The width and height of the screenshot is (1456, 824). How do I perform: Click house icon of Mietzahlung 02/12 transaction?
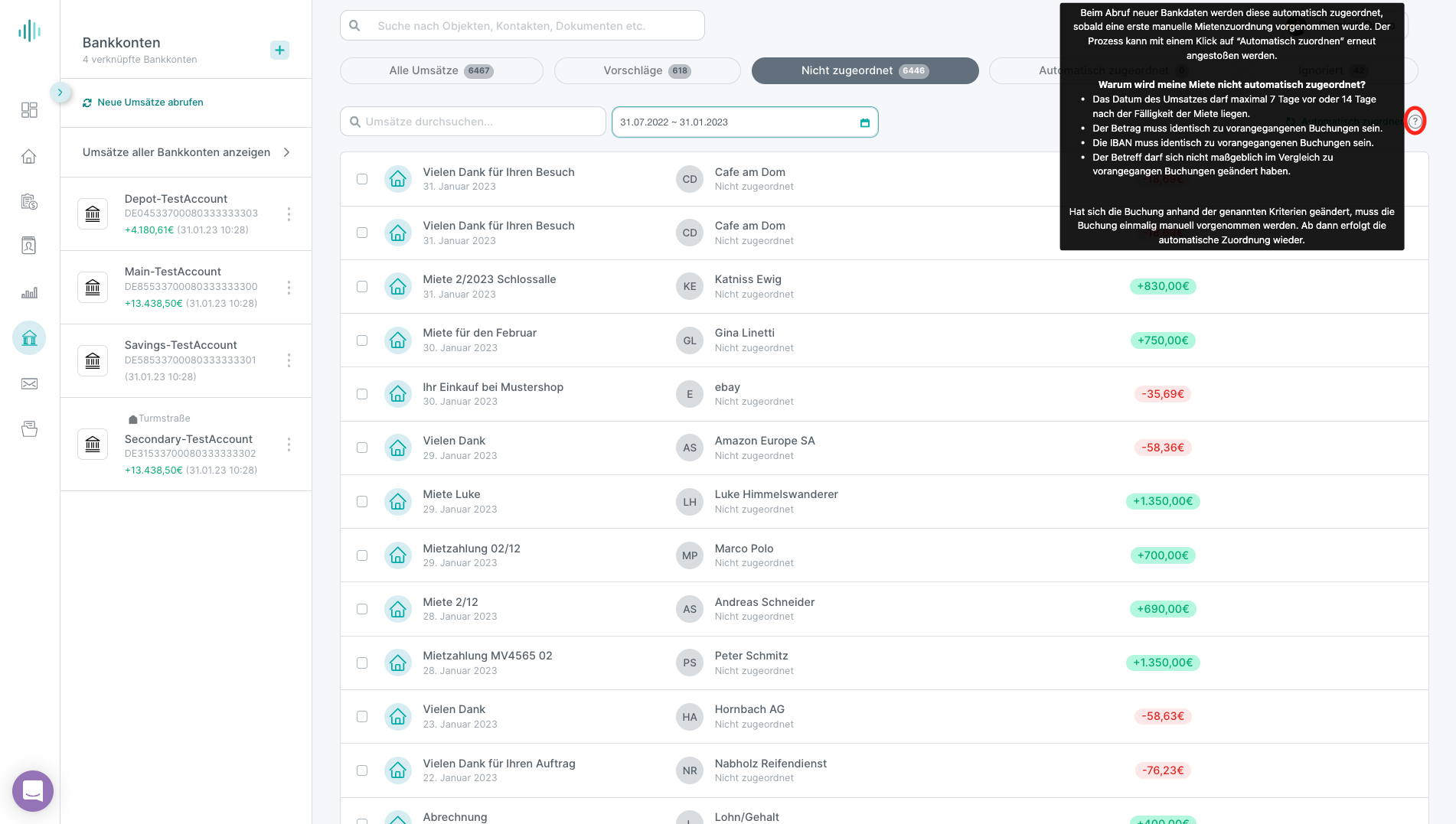[x=398, y=555]
